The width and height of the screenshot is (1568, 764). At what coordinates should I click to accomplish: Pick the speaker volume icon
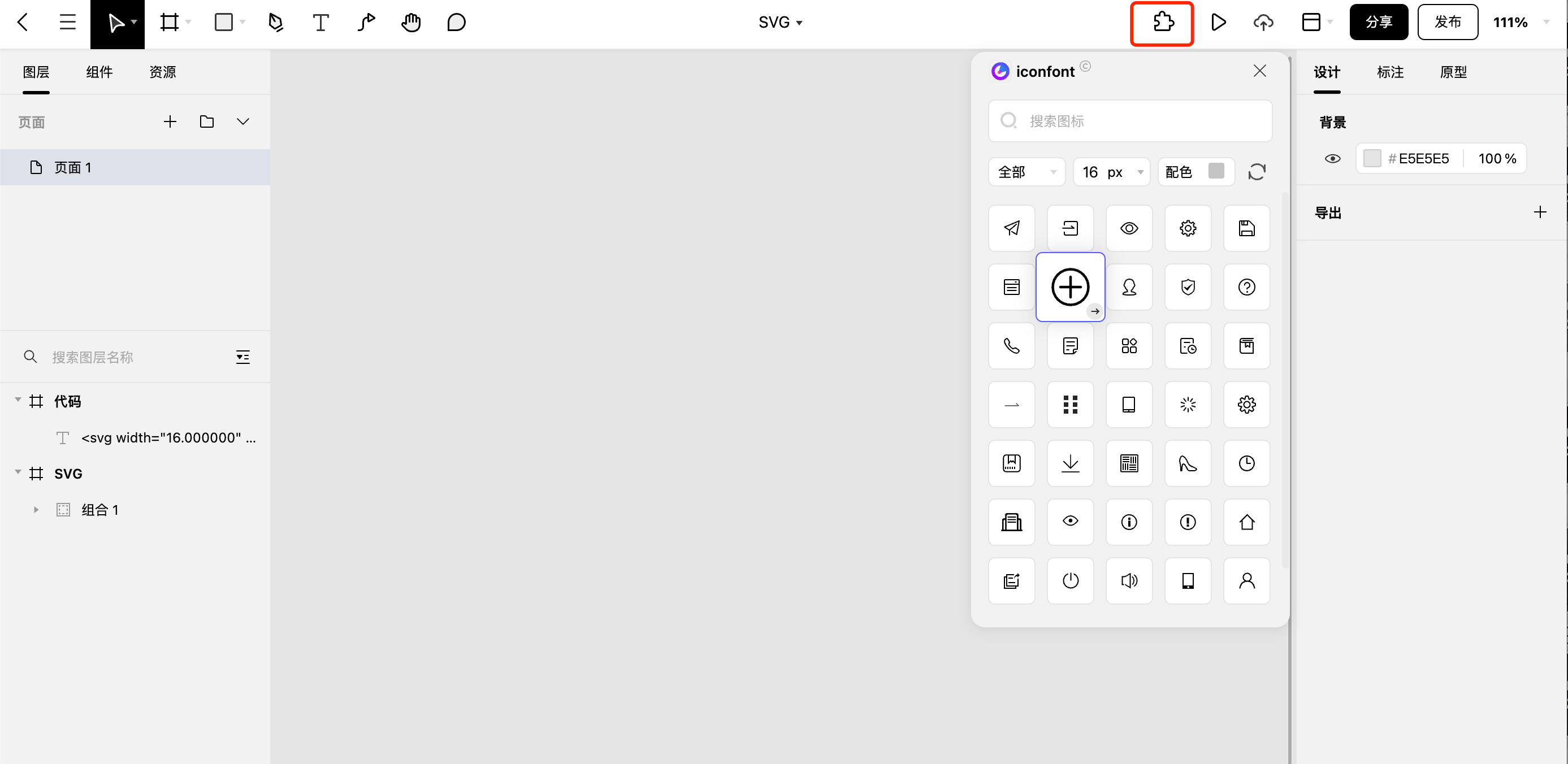1129,581
